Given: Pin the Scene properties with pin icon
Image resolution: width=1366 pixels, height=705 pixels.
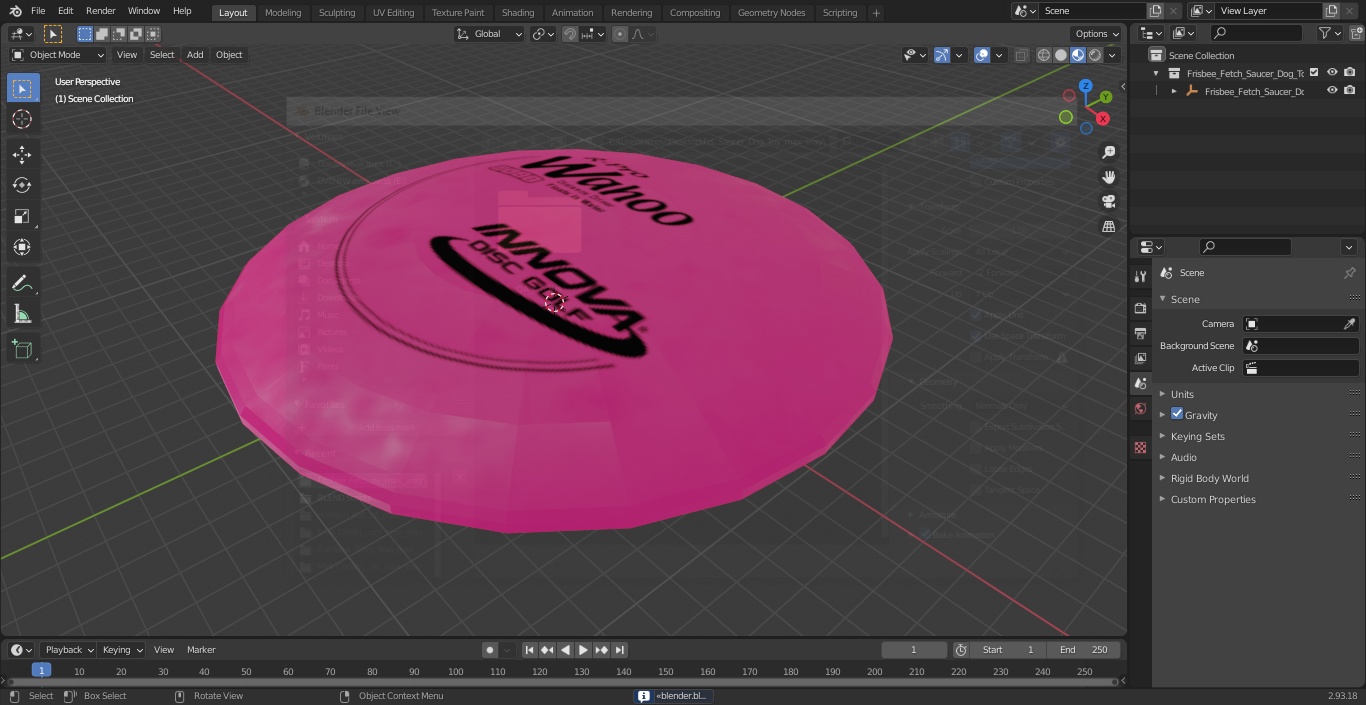Looking at the screenshot, I should (x=1349, y=273).
